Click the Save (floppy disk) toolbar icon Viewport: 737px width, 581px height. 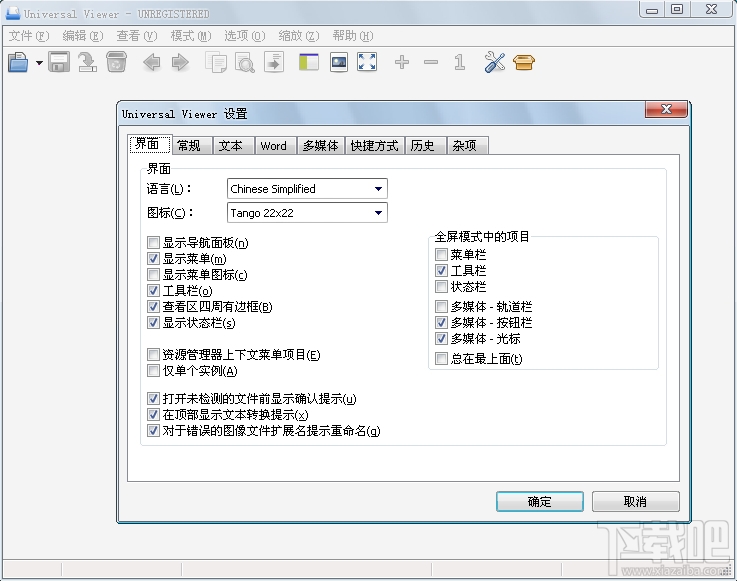click(59, 62)
